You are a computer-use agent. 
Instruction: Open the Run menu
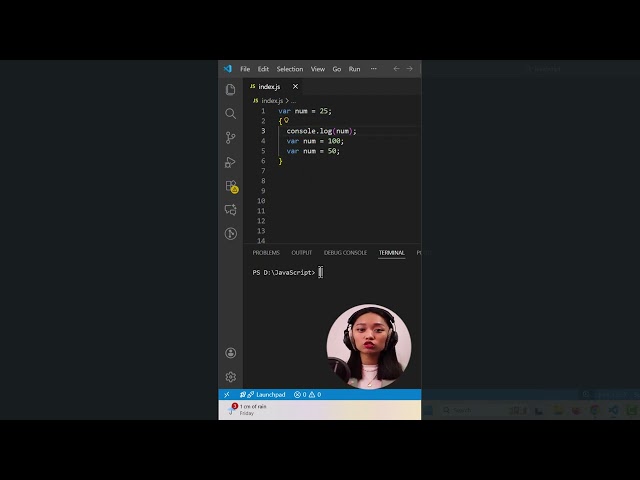[354, 69]
